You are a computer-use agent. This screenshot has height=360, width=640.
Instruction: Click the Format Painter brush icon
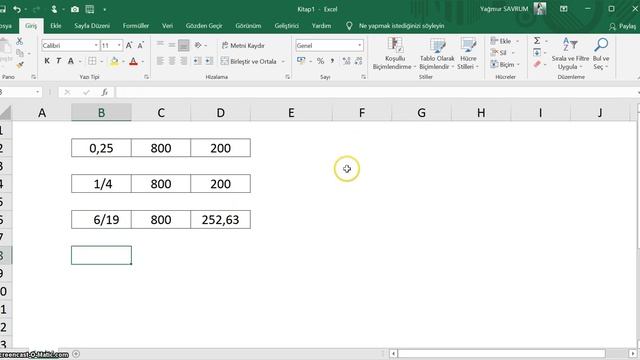20,65
